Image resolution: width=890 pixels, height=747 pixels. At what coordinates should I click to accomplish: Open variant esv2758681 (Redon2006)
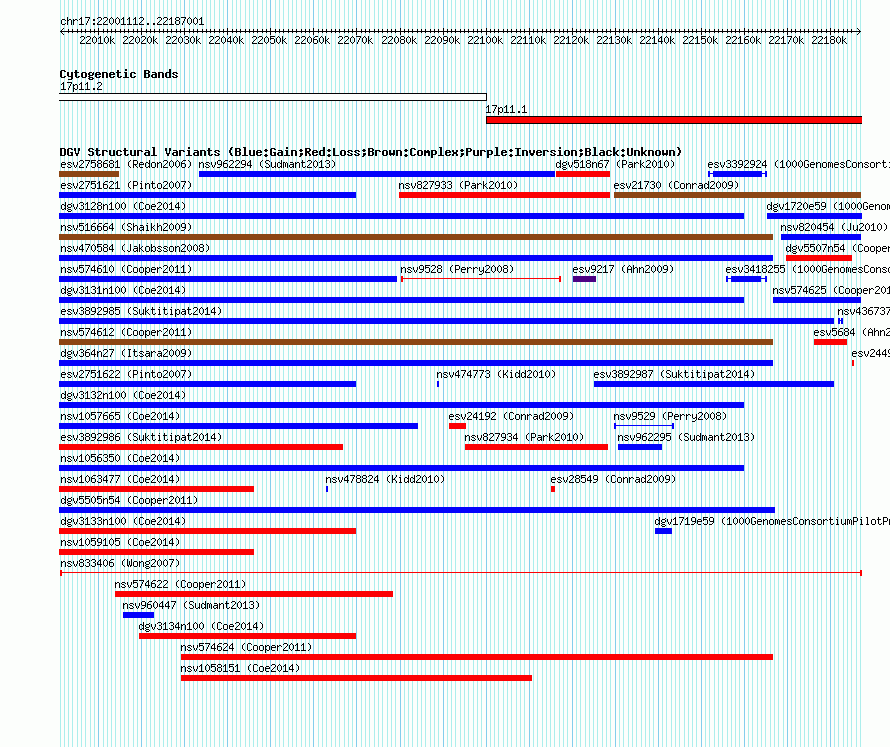tap(126, 165)
